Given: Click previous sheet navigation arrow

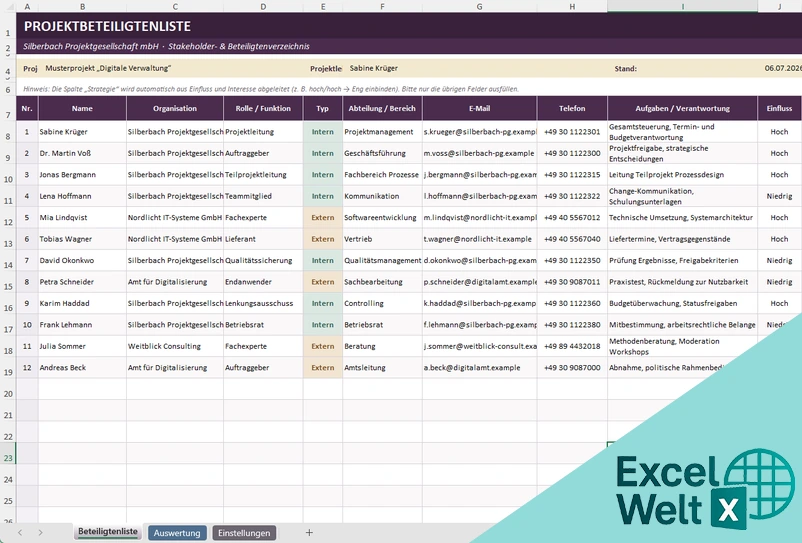Looking at the screenshot, I should (20, 533).
